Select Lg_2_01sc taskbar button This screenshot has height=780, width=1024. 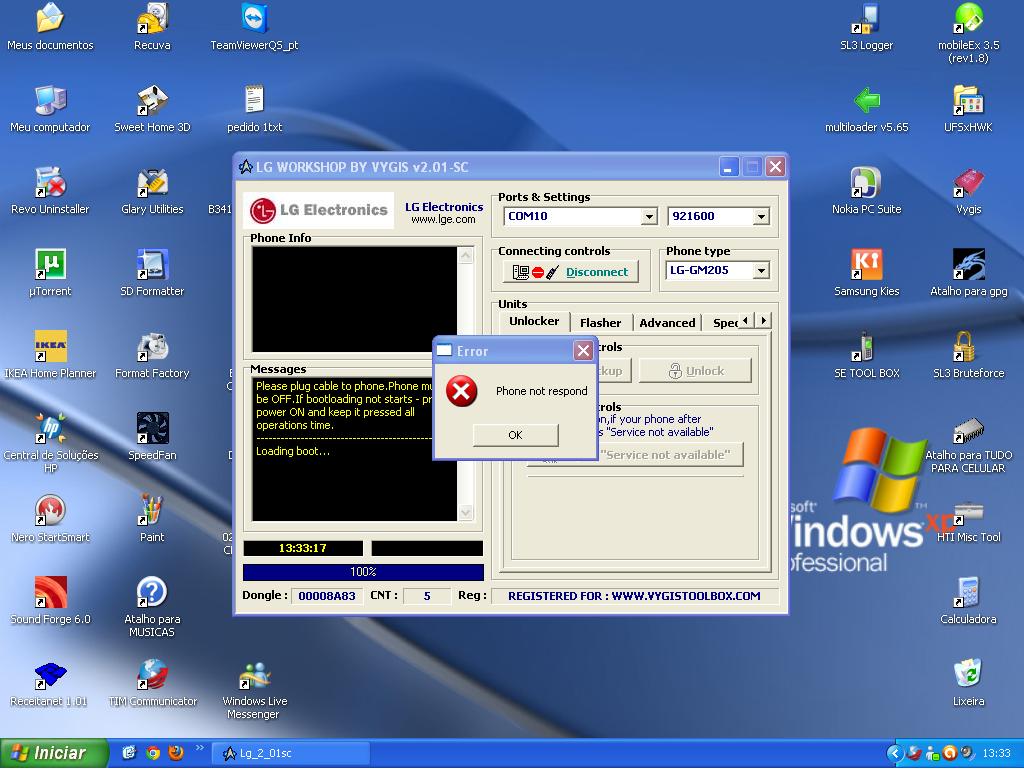tap(291, 753)
